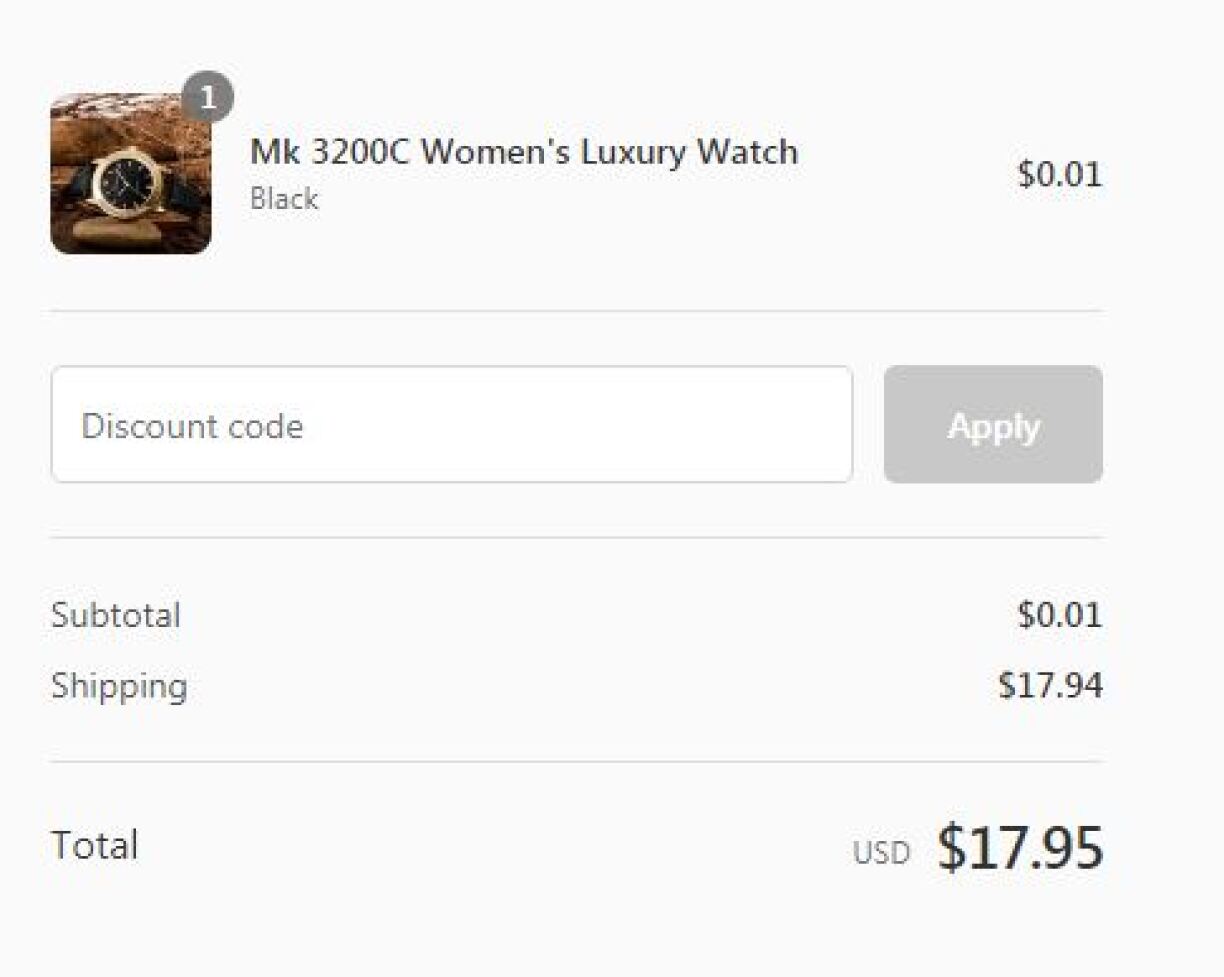The image size is (1224, 977).
Task: Click the Mk 3200C watch product thumbnail
Action: coord(130,175)
